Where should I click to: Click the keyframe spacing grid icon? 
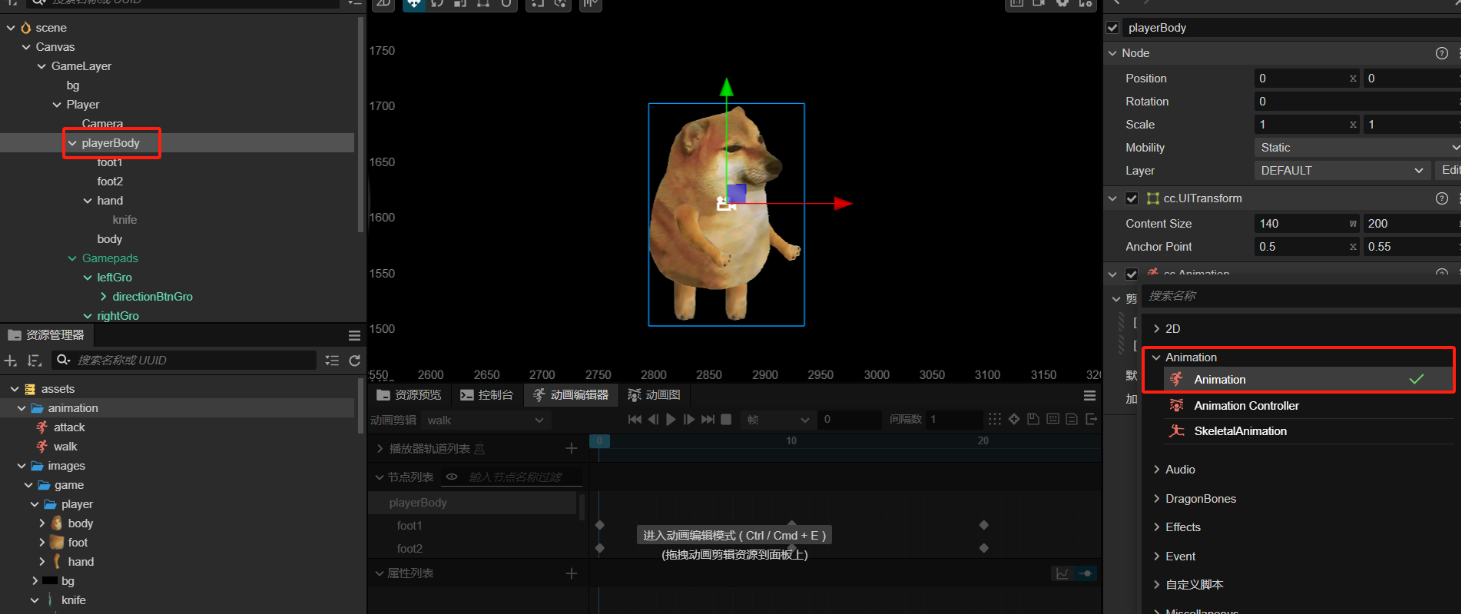pyautogui.click(x=994, y=420)
